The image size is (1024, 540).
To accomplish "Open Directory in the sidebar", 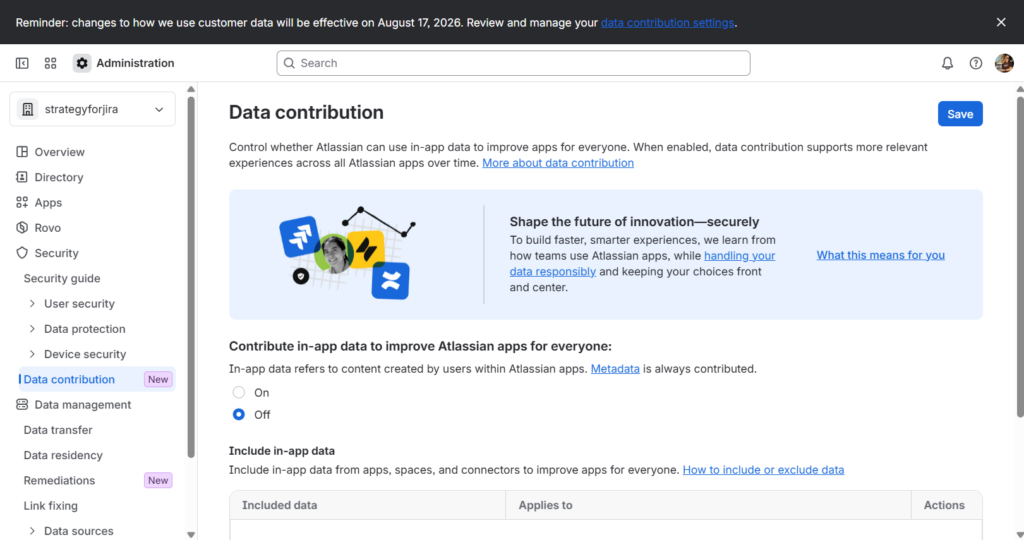I will tap(59, 178).
